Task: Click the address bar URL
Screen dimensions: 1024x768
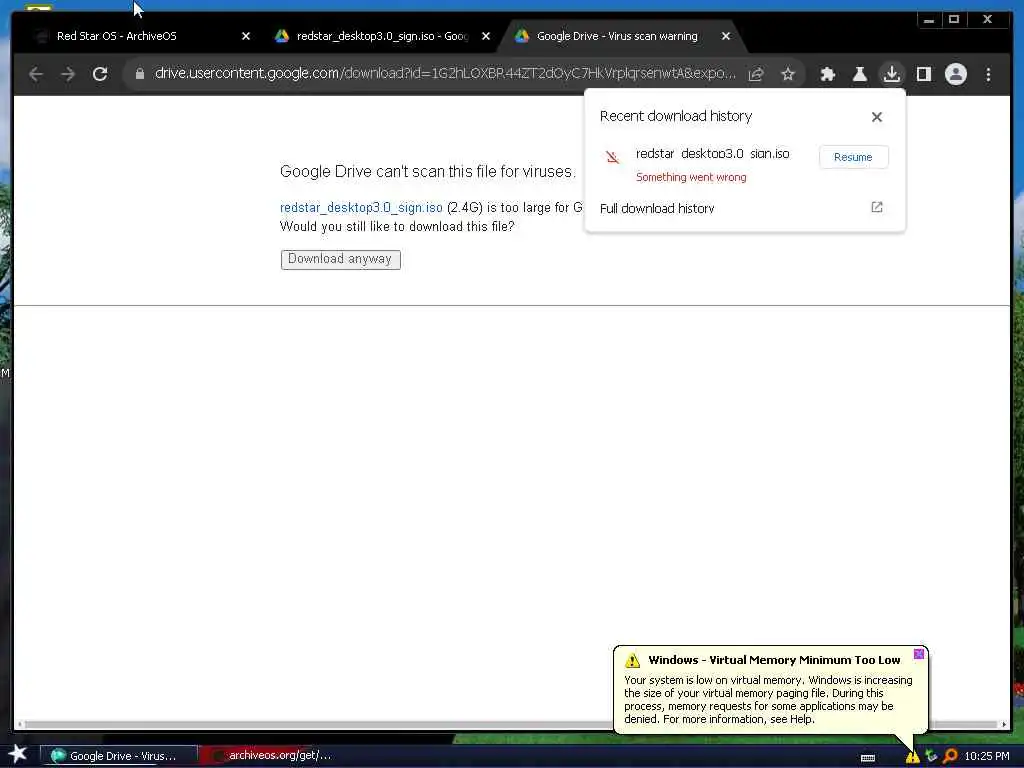Action: (445, 74)
